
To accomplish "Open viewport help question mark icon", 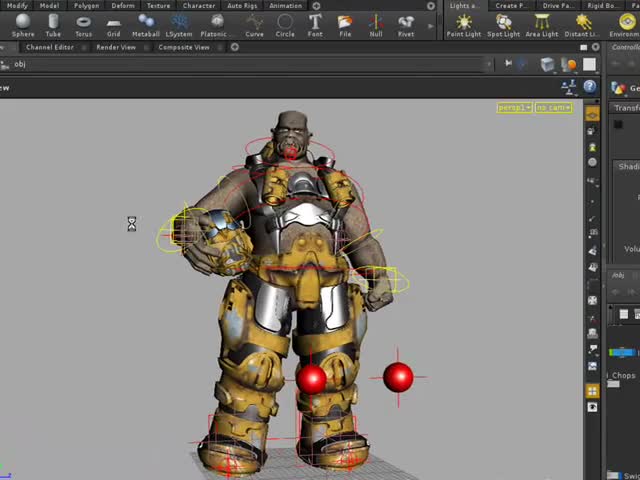I will point(591,87).
